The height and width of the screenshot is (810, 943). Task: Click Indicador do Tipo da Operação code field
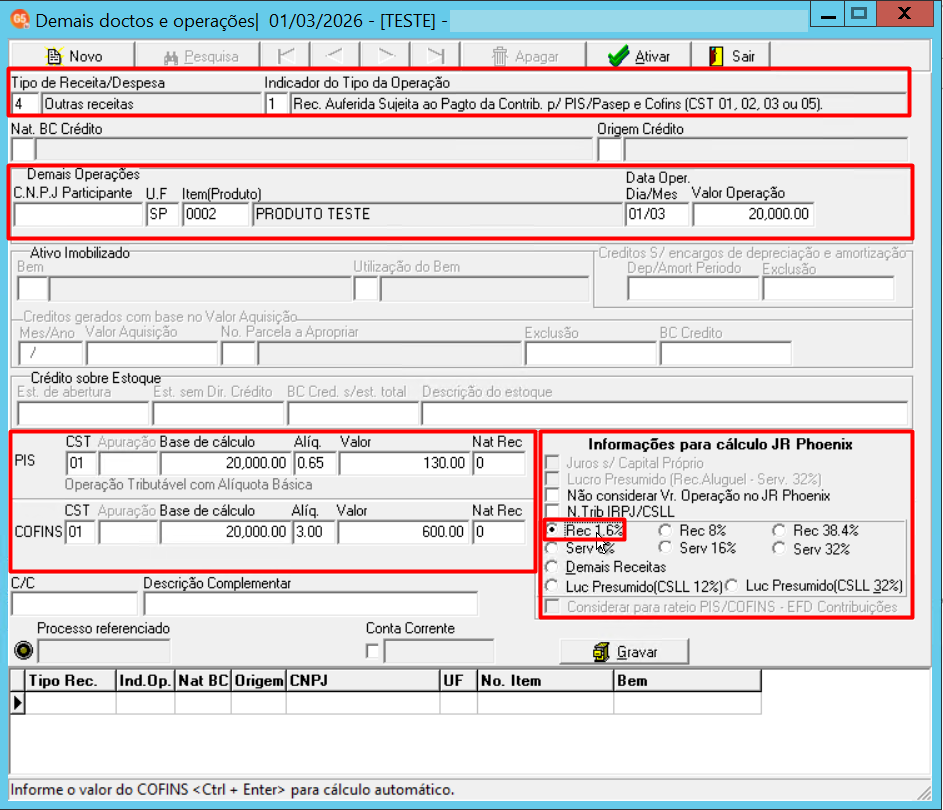(x=276, y=104)
